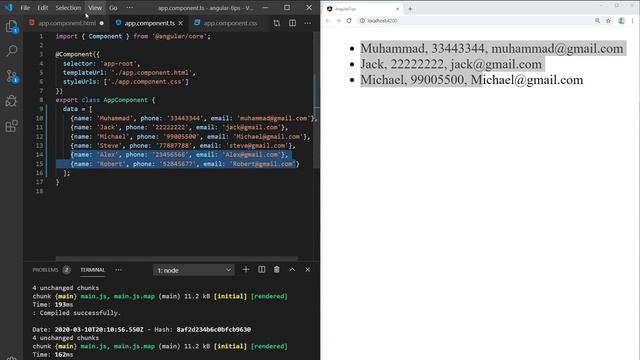640x360 pixels.
Task: Open the View menu
Action: [95, 7]
